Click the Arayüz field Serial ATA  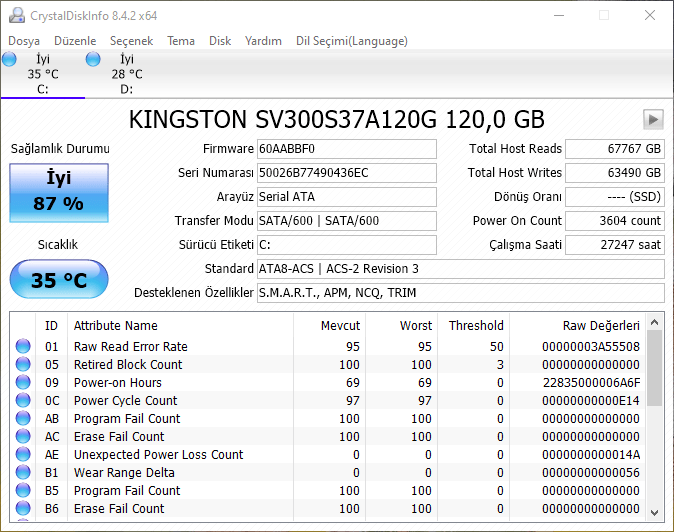coord(347,197)
